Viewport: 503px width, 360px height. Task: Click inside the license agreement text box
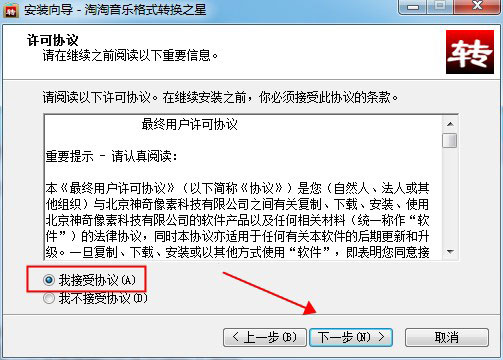pyautogui.click(x=243, y=187)
